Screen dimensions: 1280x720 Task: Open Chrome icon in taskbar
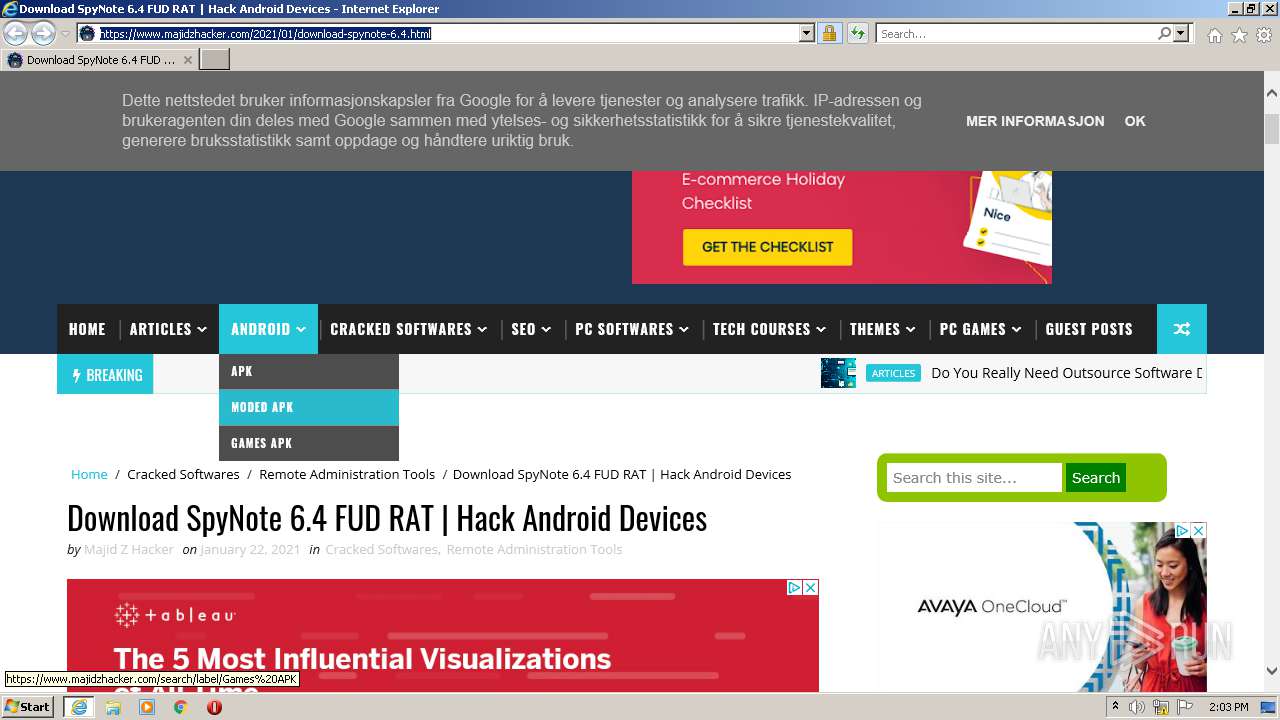[181, 707]
